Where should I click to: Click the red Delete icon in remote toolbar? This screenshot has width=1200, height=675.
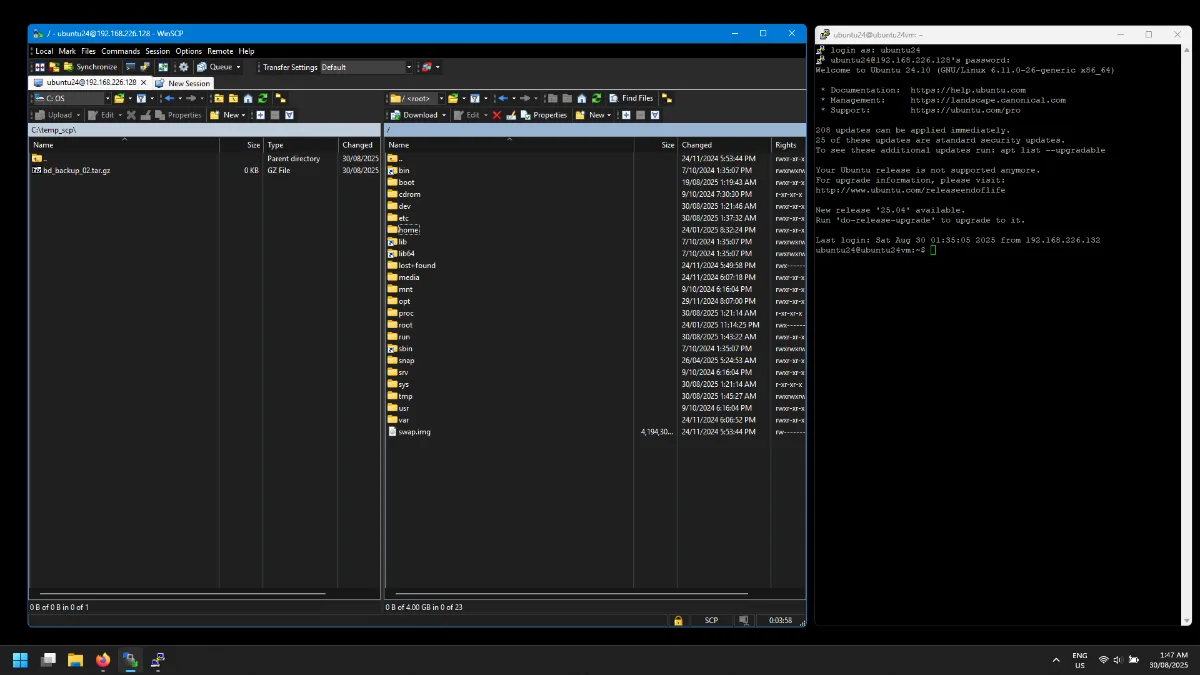pyautogui.click(x=496, y=115)
